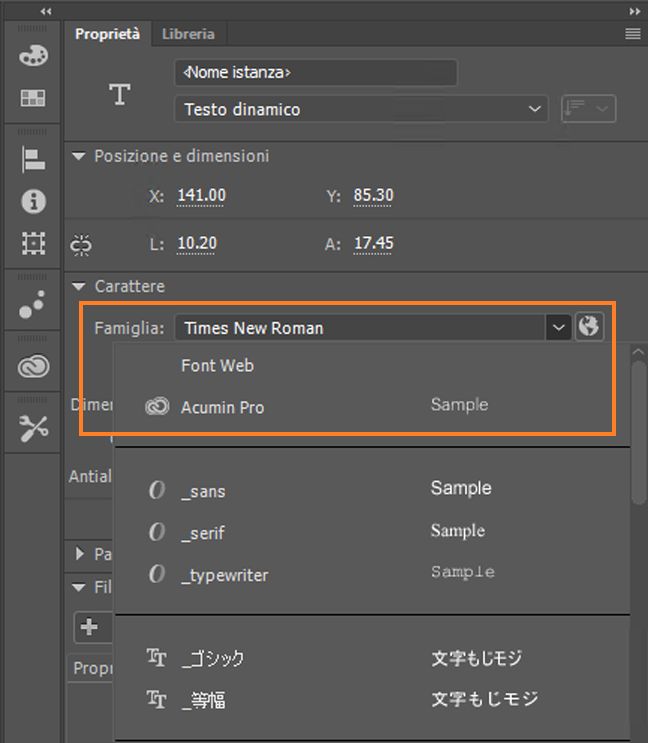Switch to the Proprietà tab
Image resolution: width=648 pixels, height=743 pixels.
click(108, 34)
